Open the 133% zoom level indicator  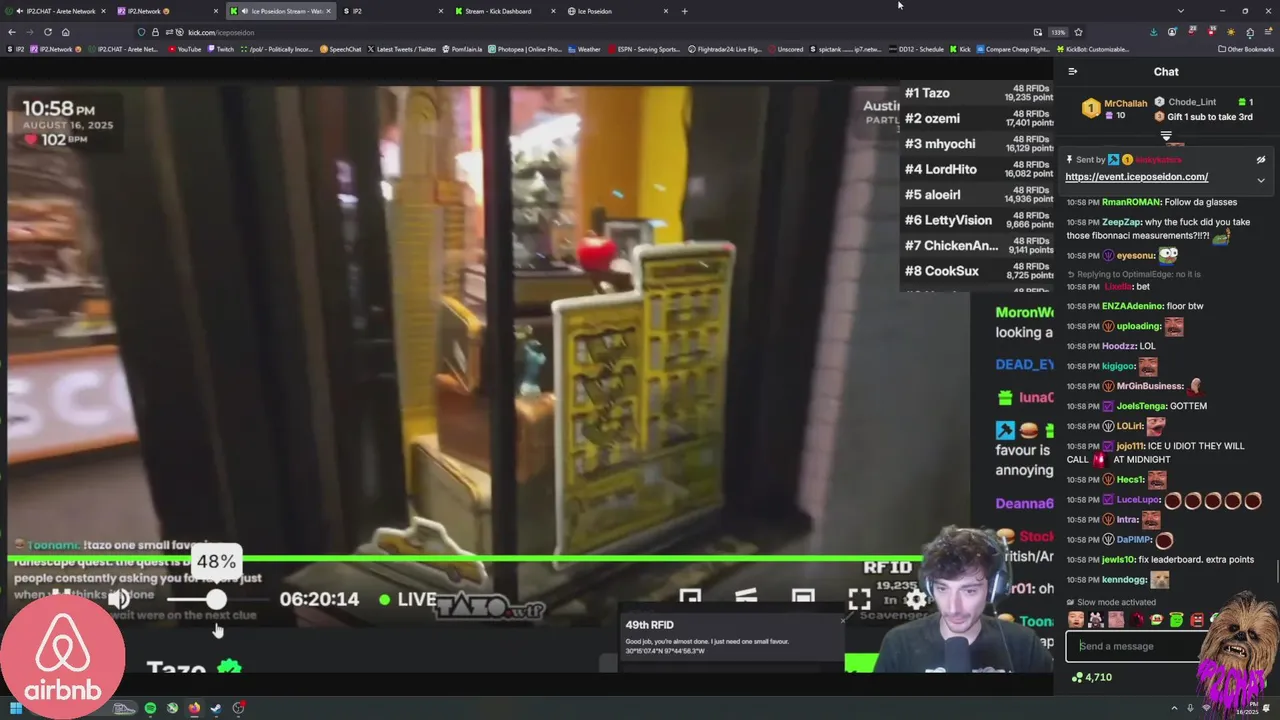(x=1059, y=32)
